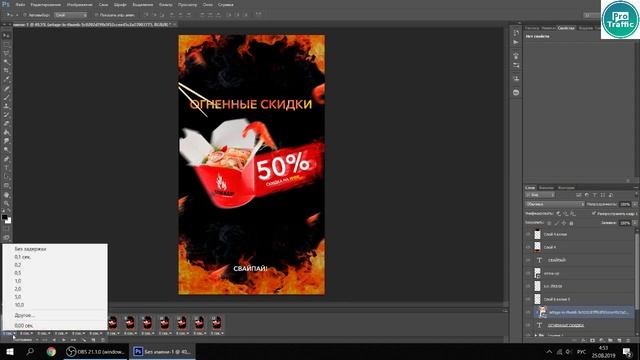Select the Horizontal Type tool

point(6,168)
